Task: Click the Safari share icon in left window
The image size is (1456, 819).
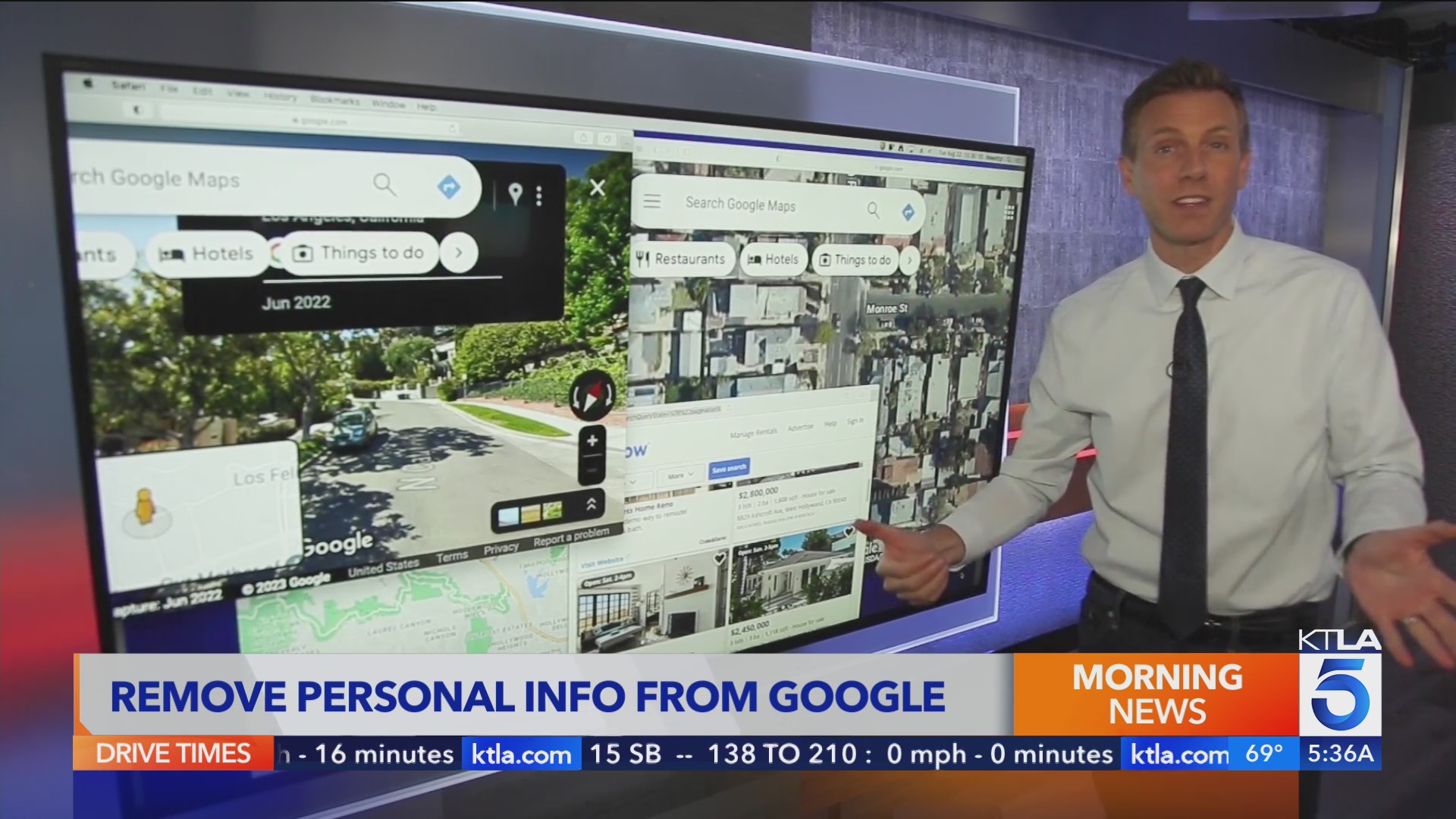Action: pyautogui.click(x=584, y=137)
